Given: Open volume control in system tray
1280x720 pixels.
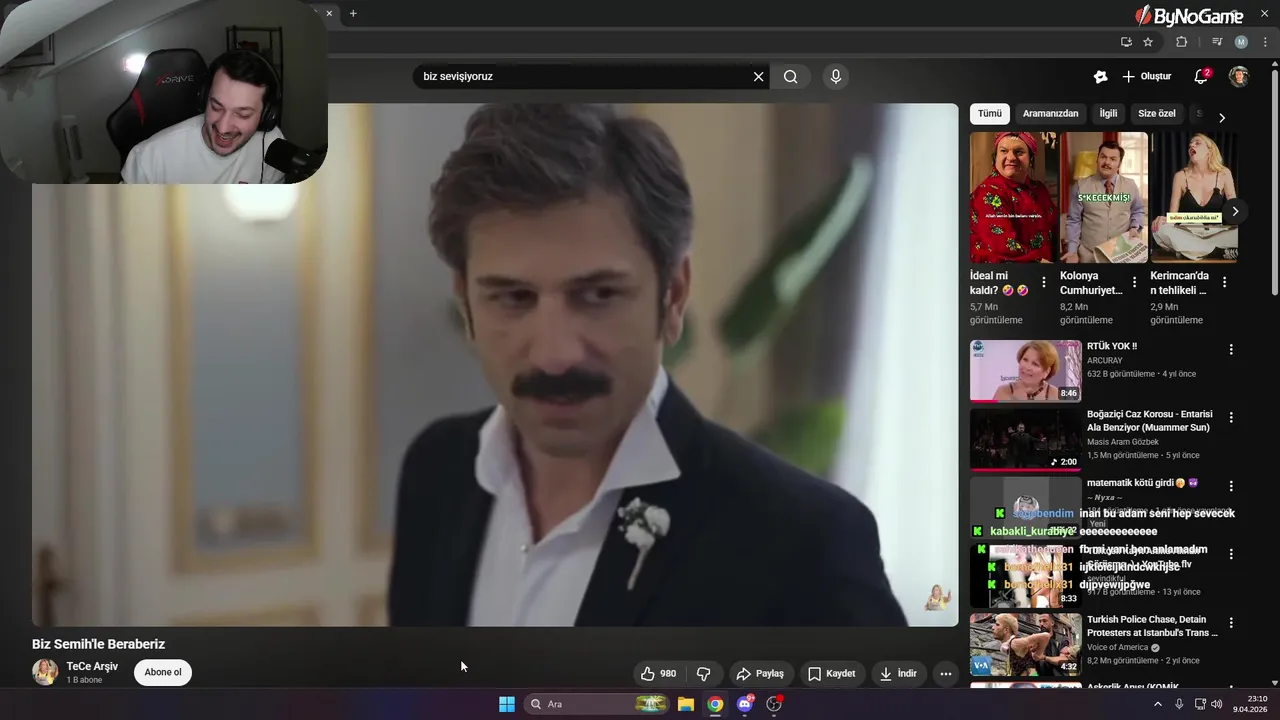Looking at the screenshot, I should point(1216,704).
